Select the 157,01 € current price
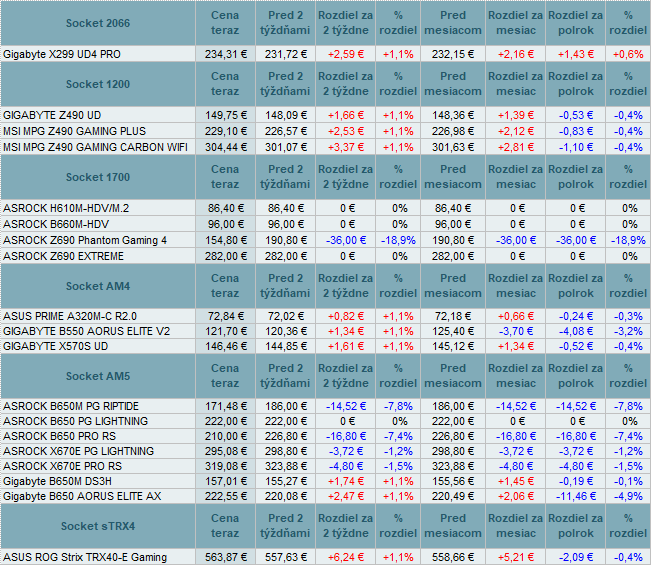Viewport: 651px width, 565px height. [225, 482]
